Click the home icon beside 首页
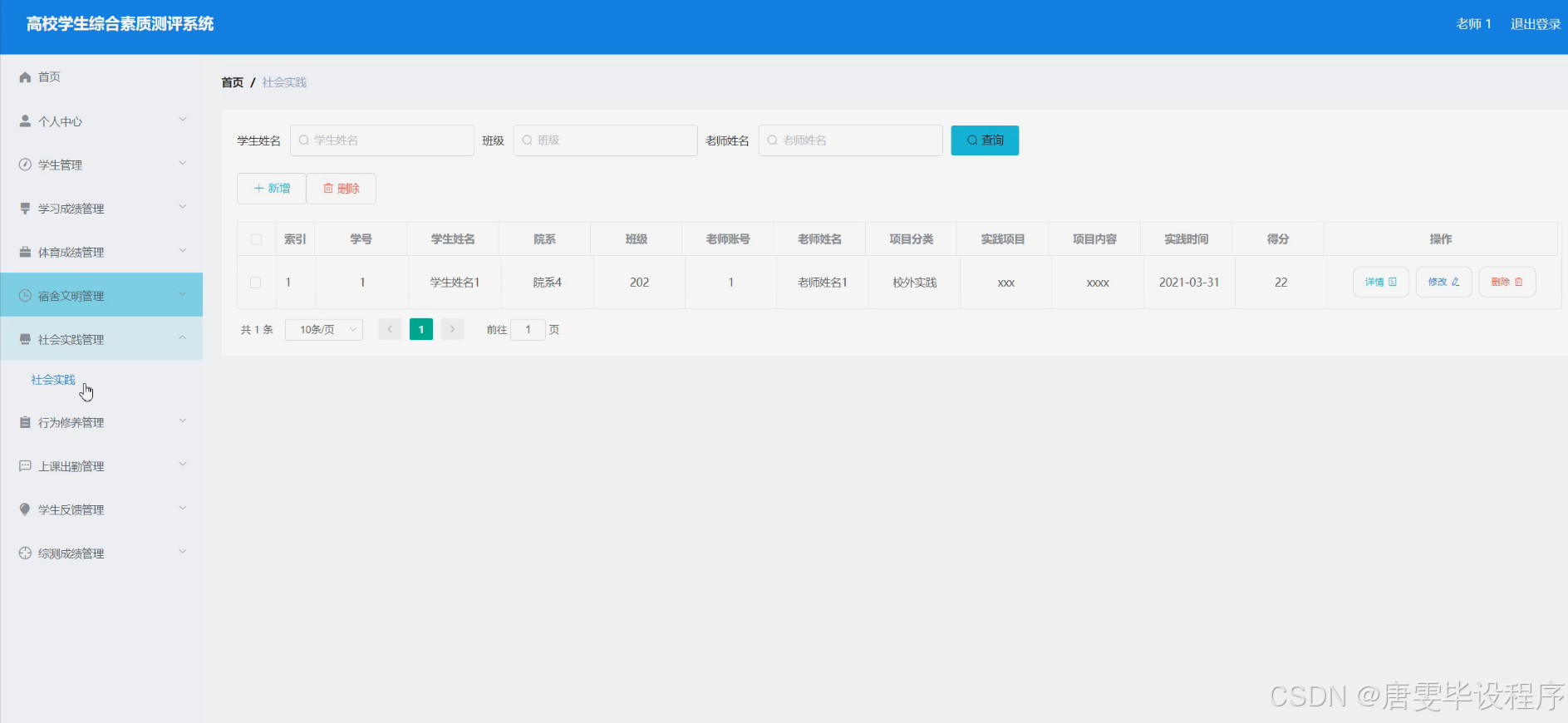Viewport: 1568px width, 723px height. pyautogui.click(x=25, y=77)
